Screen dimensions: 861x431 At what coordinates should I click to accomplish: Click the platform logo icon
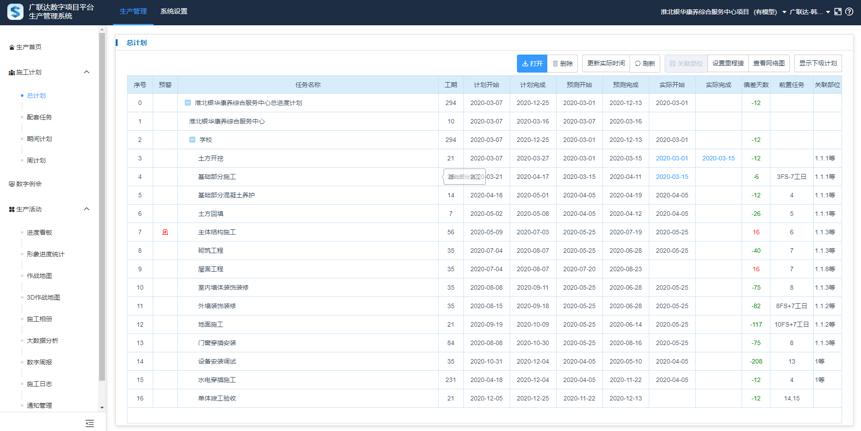click(x=15, y=12)
